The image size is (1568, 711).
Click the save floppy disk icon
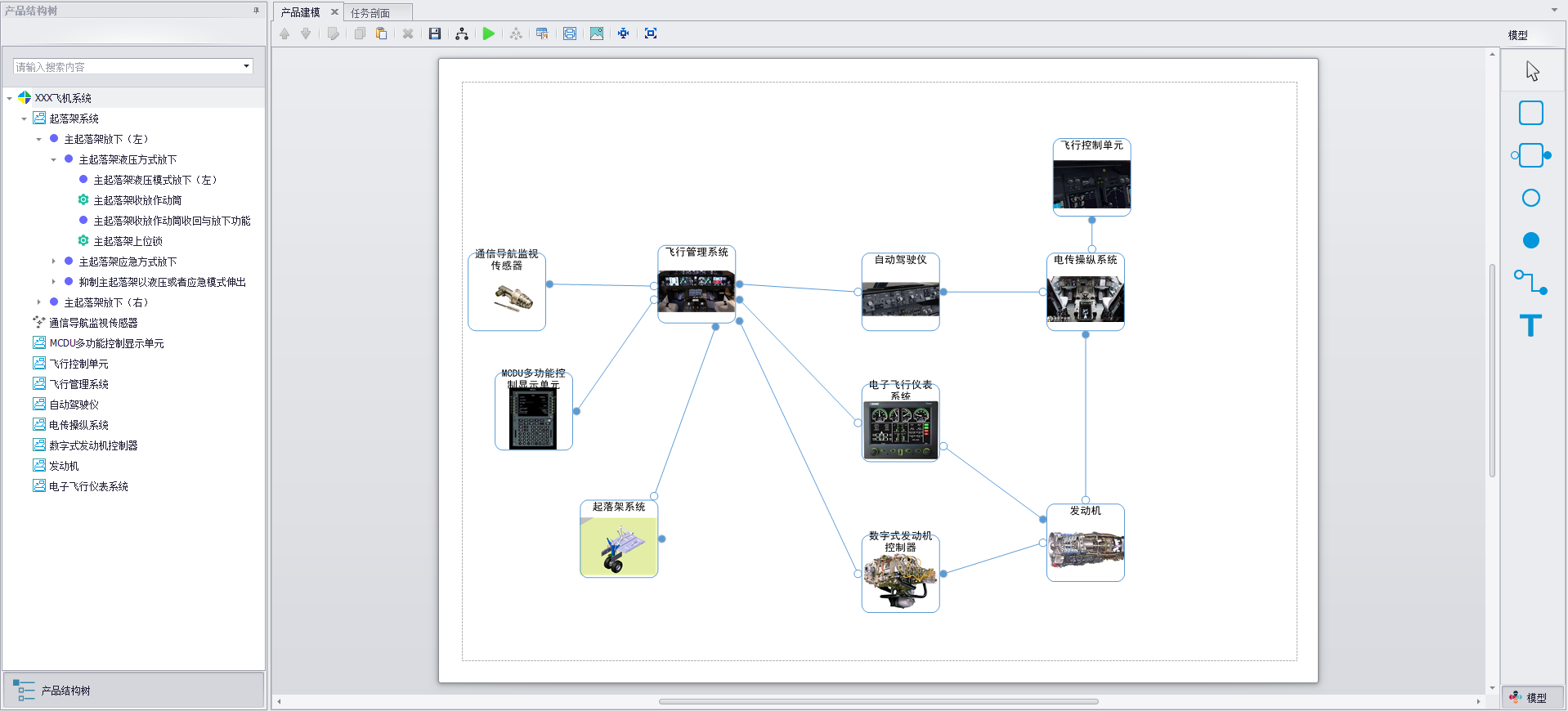(x=435, y=34)
